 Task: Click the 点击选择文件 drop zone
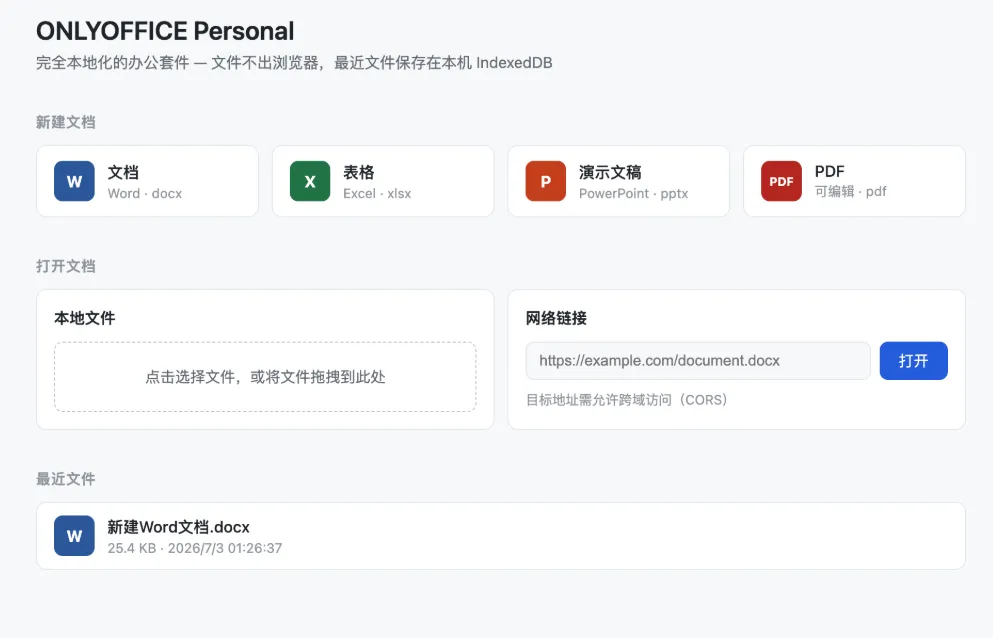[x=265, y=377]
